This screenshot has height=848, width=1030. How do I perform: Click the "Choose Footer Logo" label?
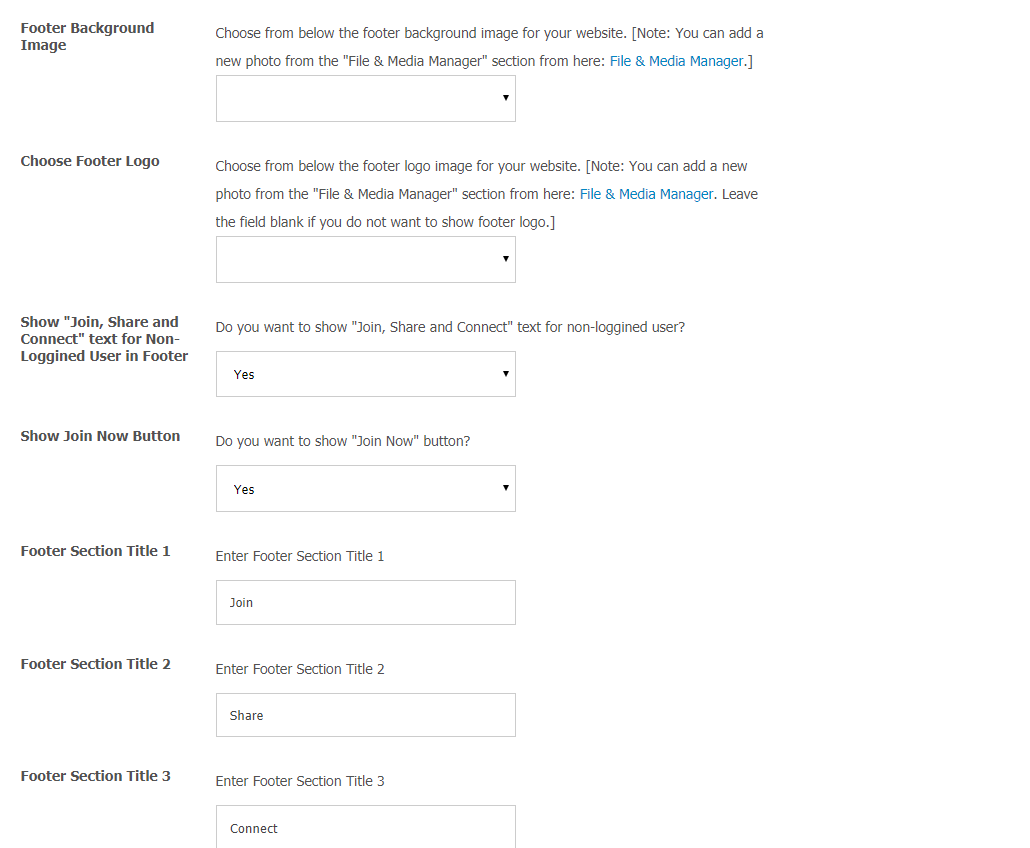(x=90, y=161)
